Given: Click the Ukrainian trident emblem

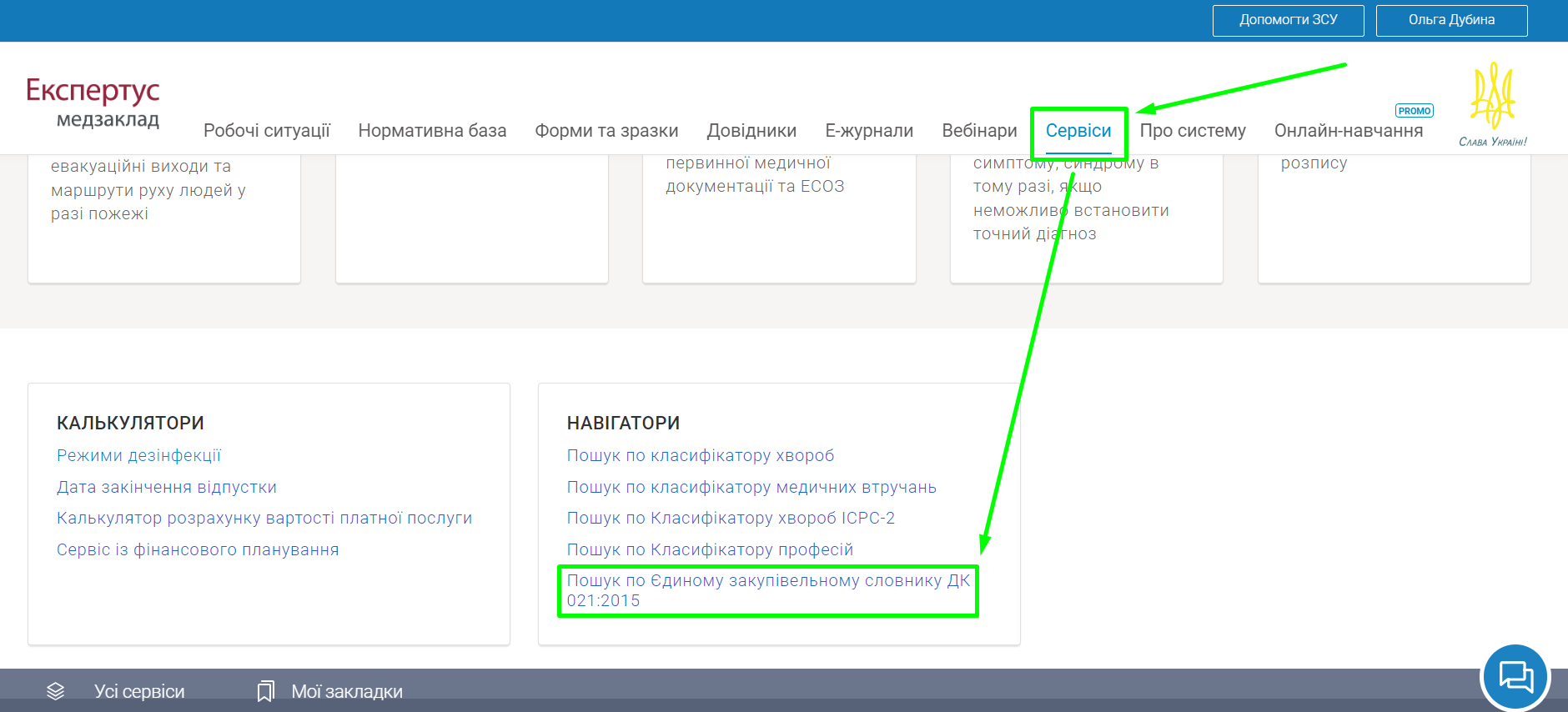Looking at the screenshot, I should pyautogui.click(x=1492, y=97).
